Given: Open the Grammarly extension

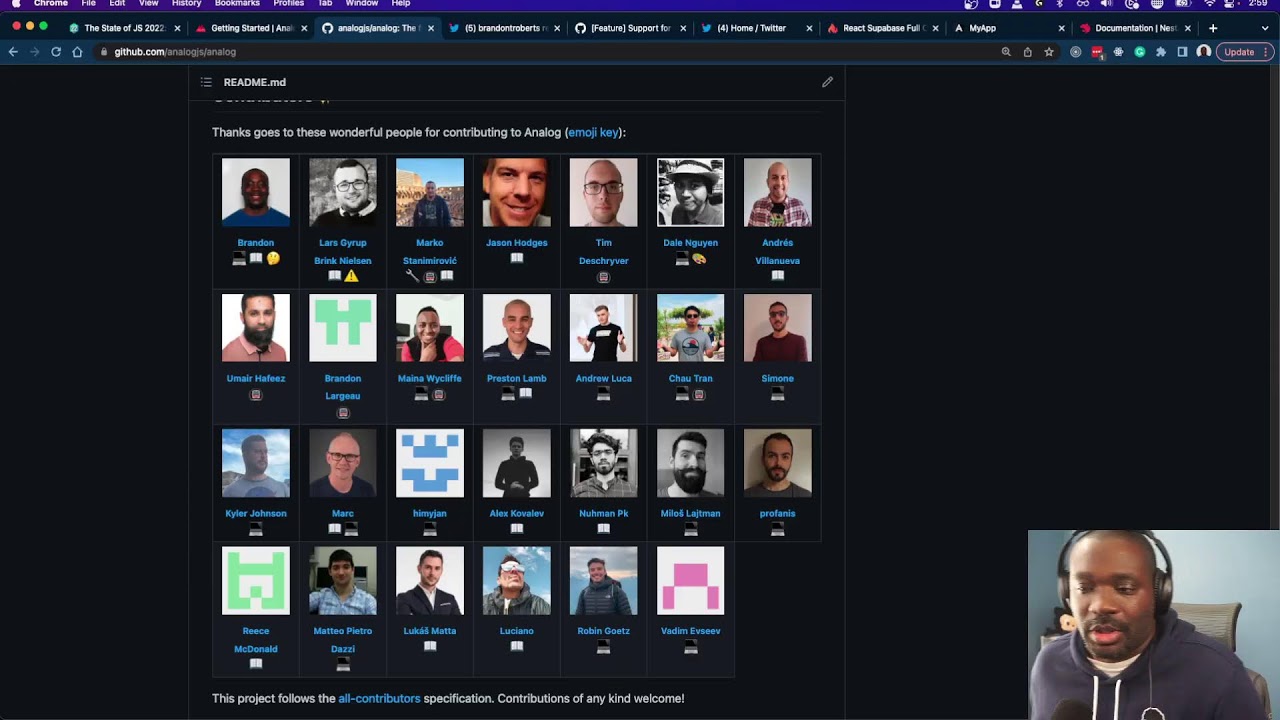Looking at the screenshot, I should [x=1139, y=52].
